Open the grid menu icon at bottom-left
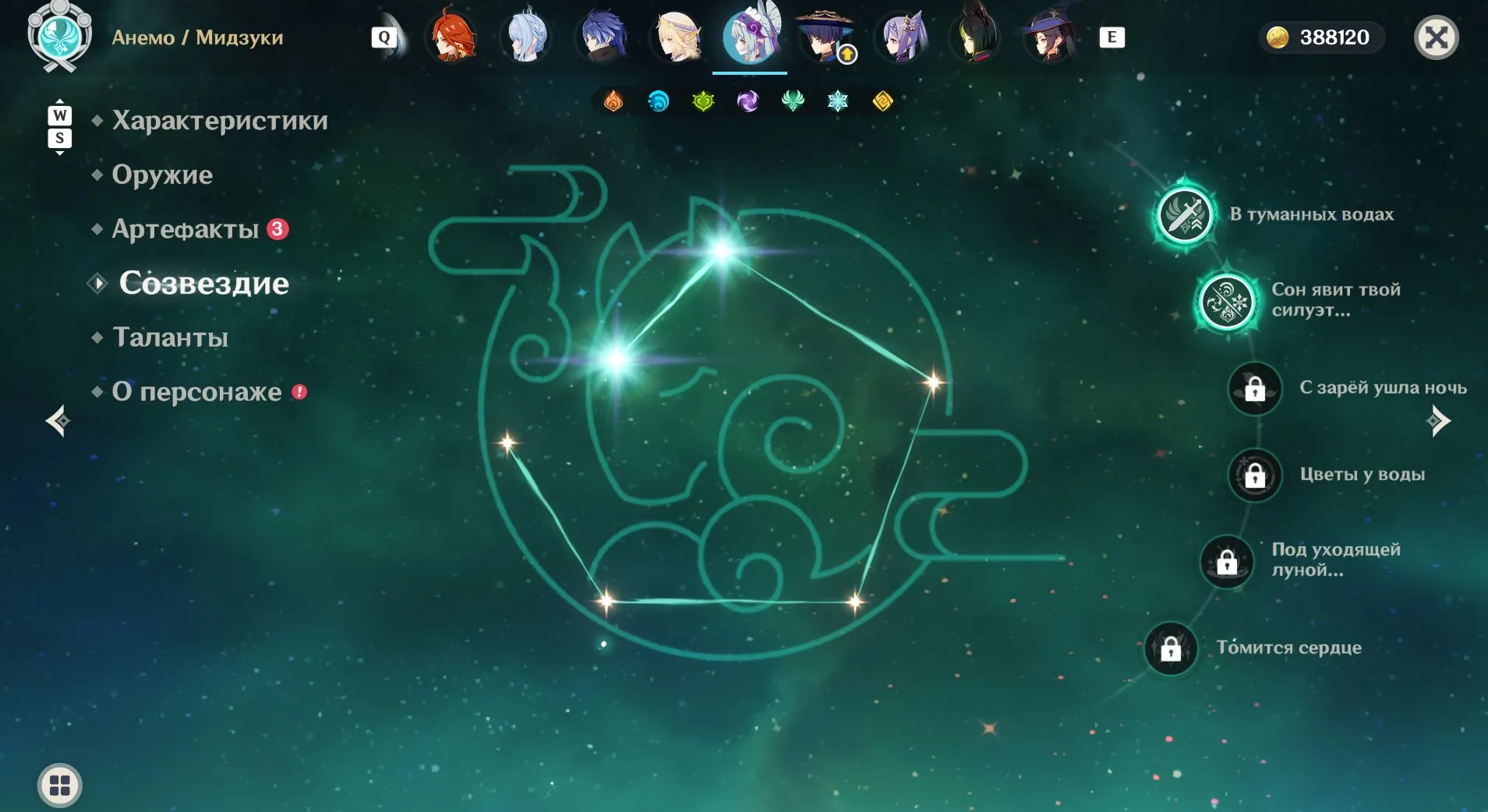Image resolution: width=1488 pixels, height=812 pixels. tap(60, 785)
